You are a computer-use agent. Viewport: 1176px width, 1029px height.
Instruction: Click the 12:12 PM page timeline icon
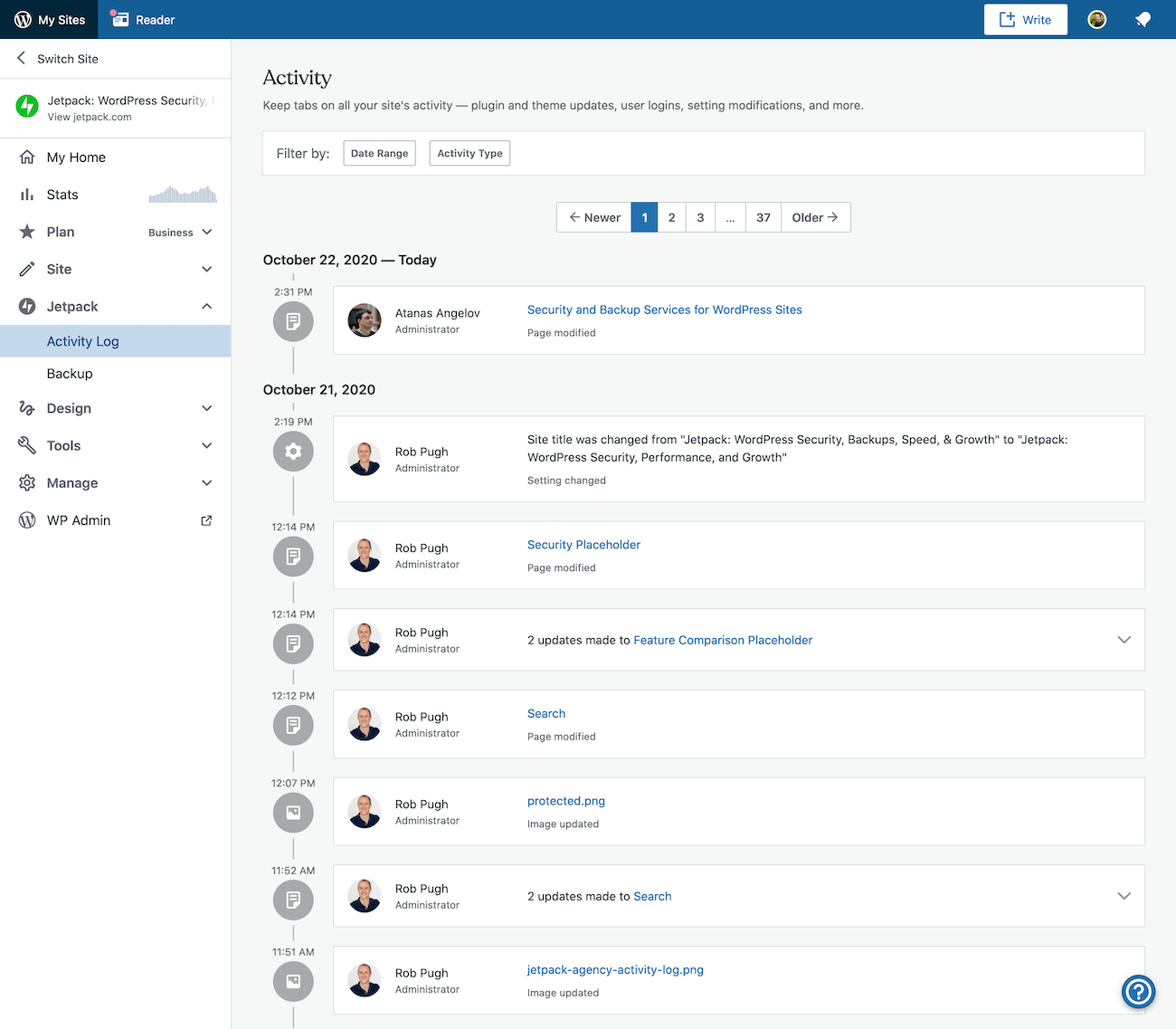click(293, 725)
